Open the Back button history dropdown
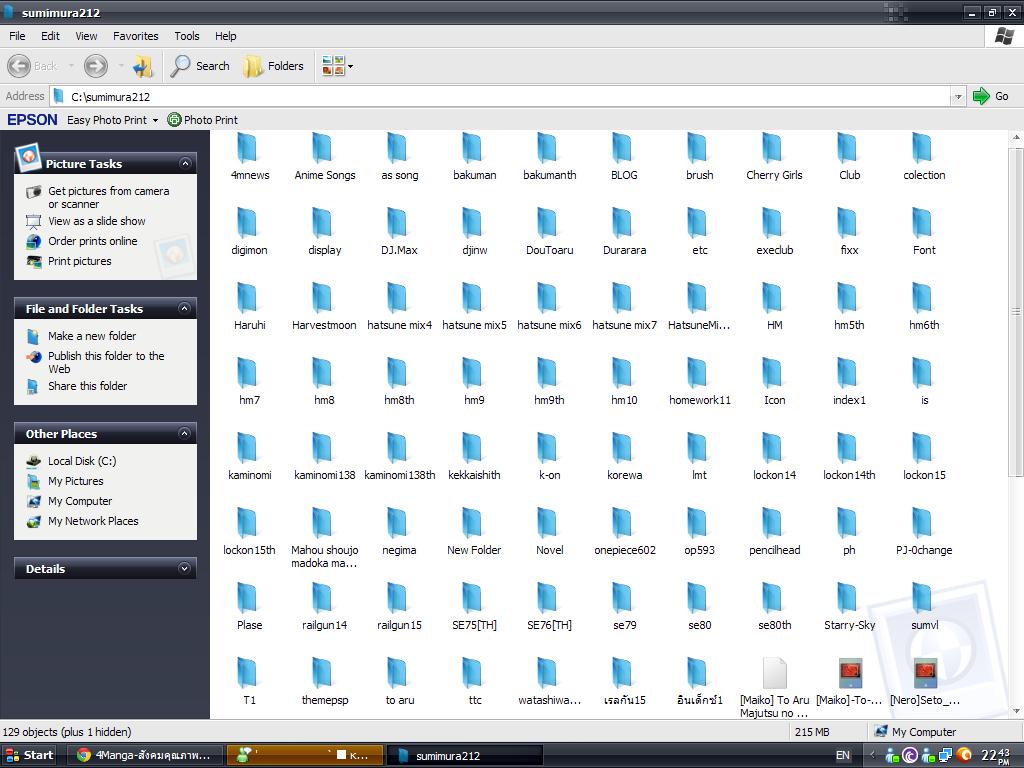 tap(71, 66)
